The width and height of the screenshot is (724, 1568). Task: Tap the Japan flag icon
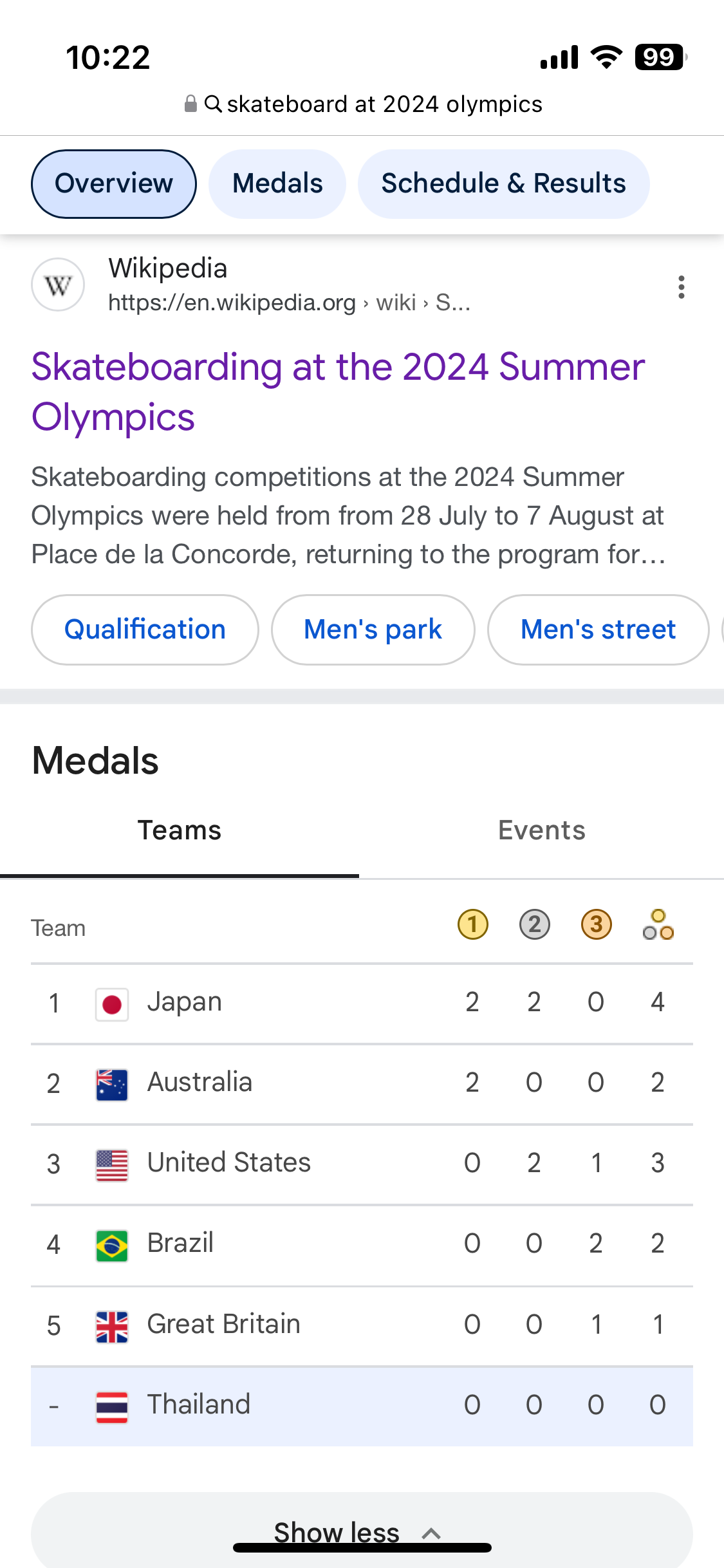pos(112,1004)
